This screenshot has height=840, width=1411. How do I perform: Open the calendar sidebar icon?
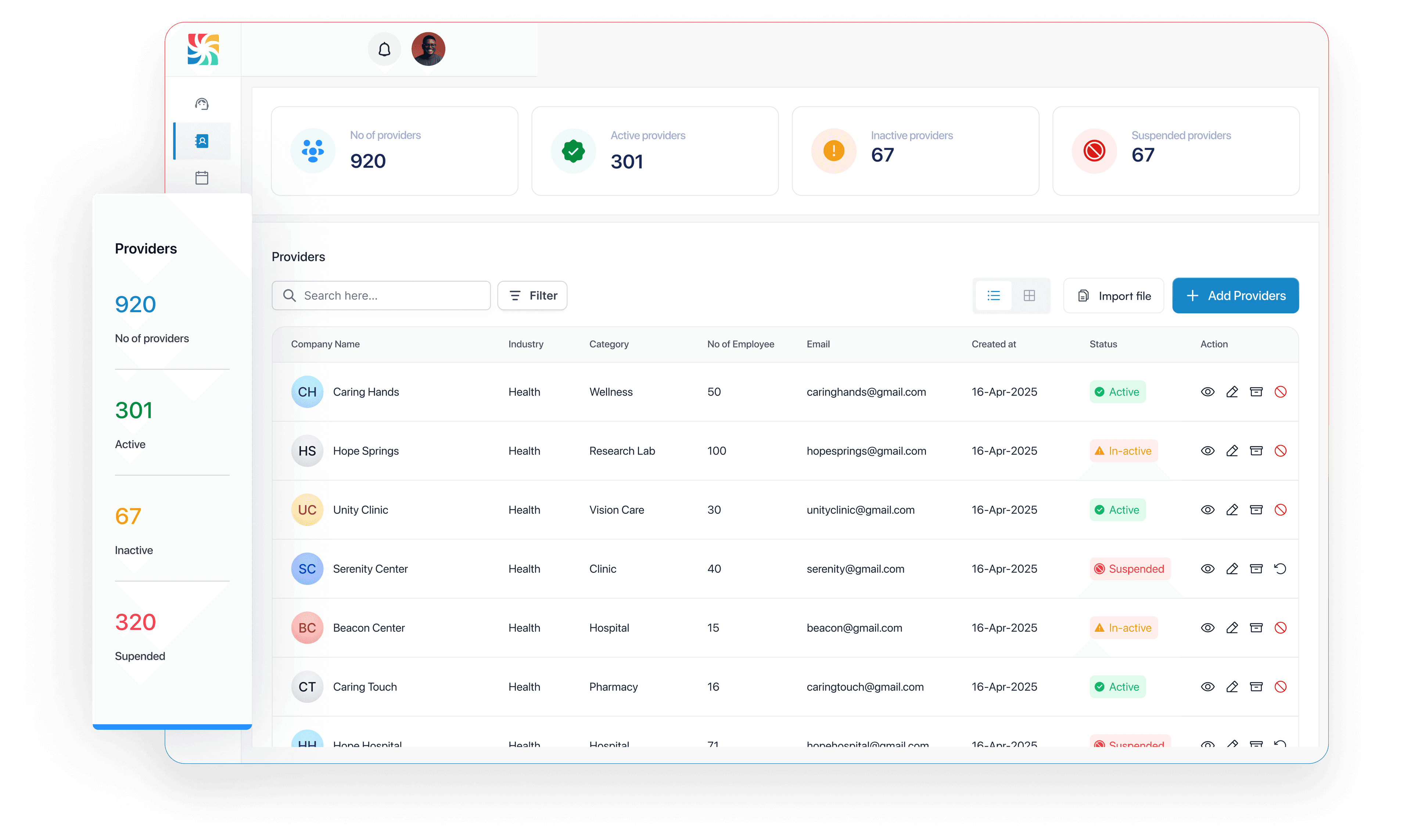point(202,178)
